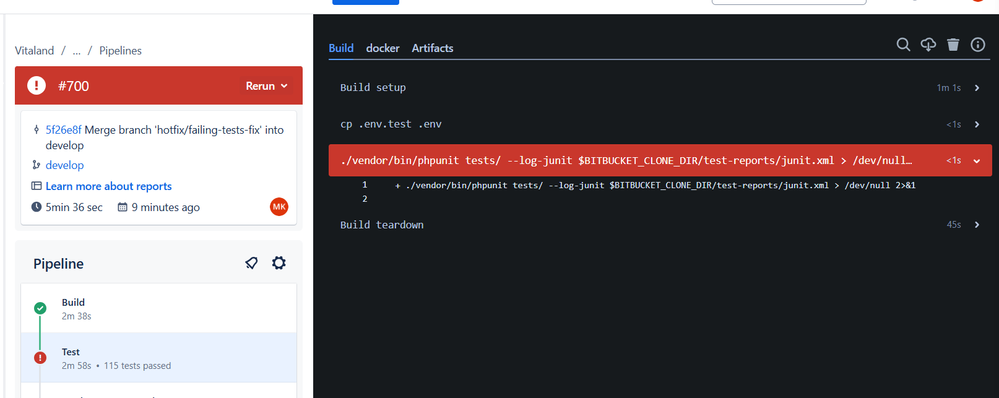Select the Build pipeline step
Viewport: 999px width, 398px height.
pos(159,308)
